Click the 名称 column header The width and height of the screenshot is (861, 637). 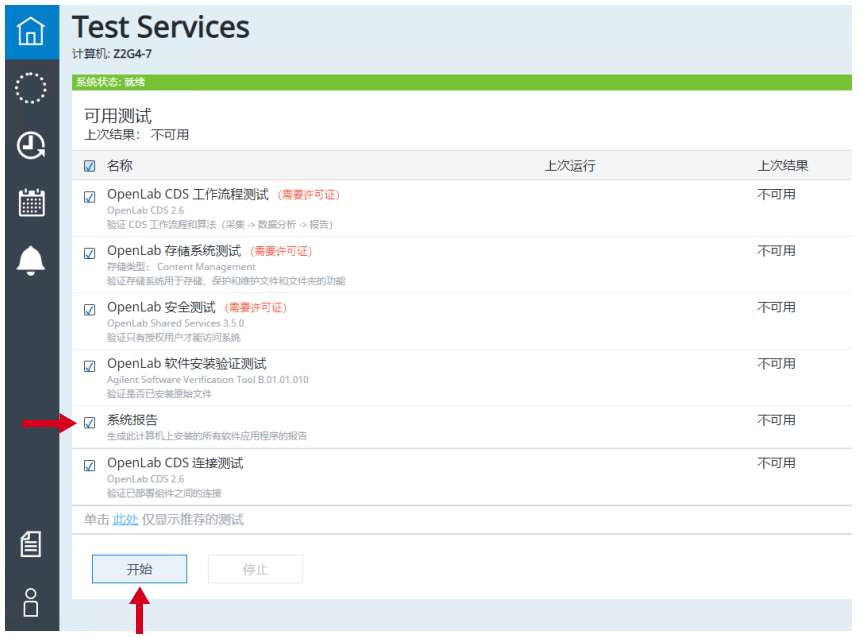click(120, 165)
